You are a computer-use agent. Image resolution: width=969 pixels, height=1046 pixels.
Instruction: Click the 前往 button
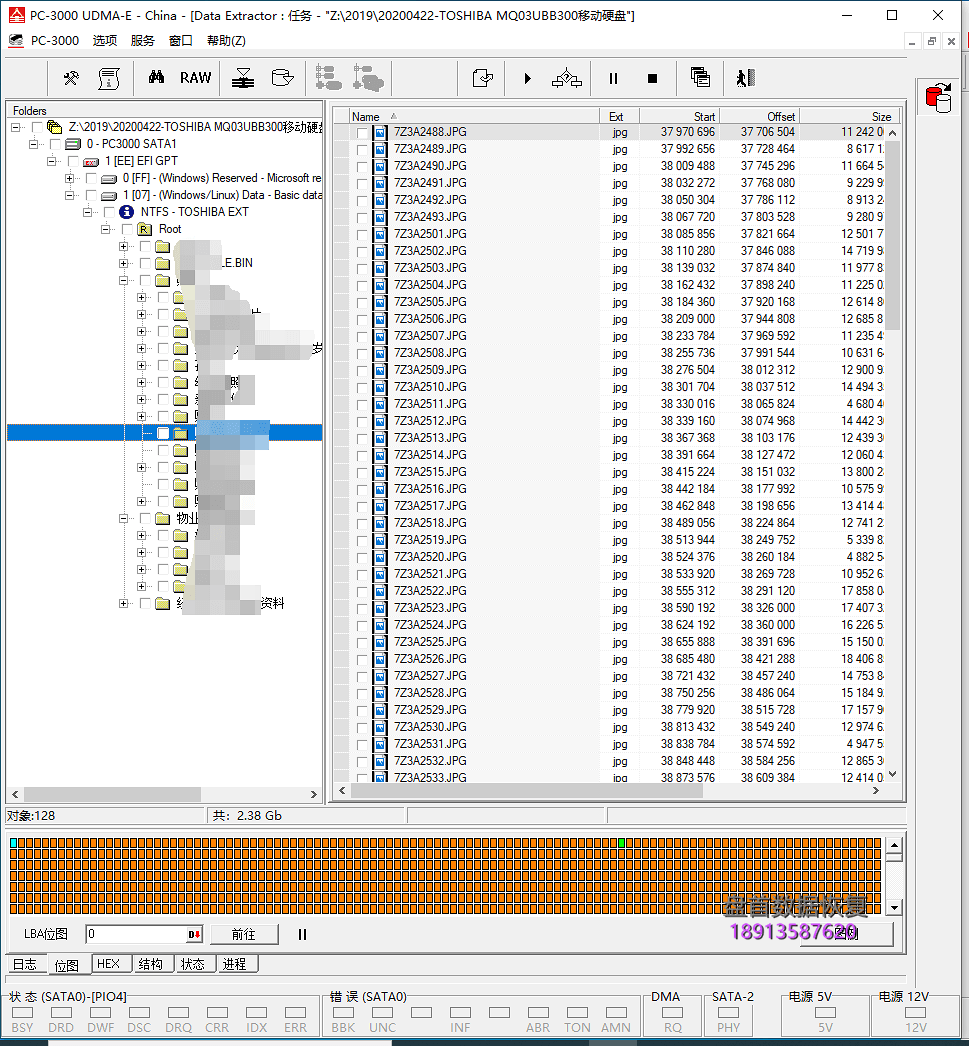(244, 935)
